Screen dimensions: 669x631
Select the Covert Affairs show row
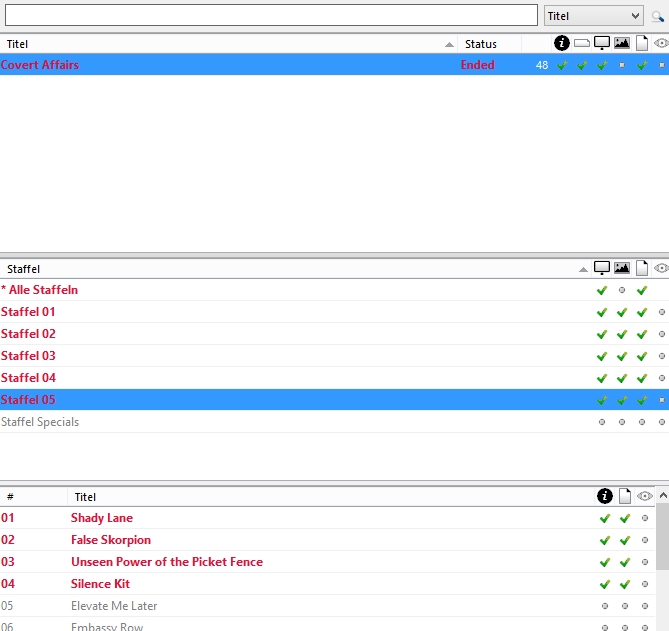click(x=334, y=65)
